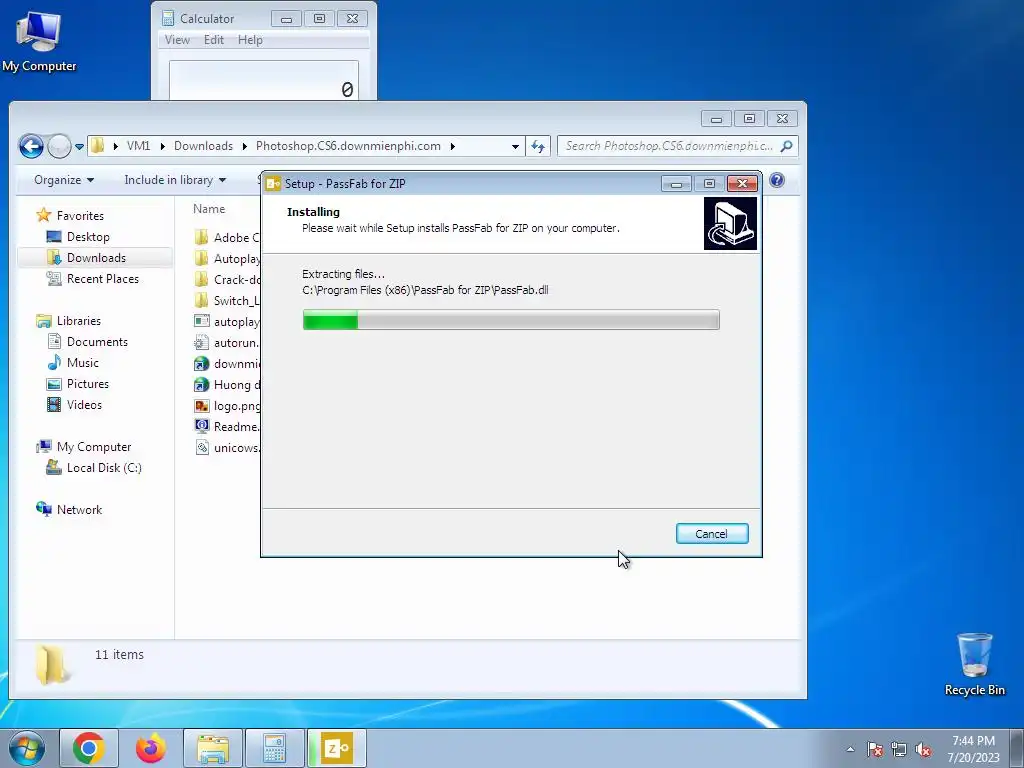Open Documents library
Screen dimensions: 1024x768
point(97,342)
